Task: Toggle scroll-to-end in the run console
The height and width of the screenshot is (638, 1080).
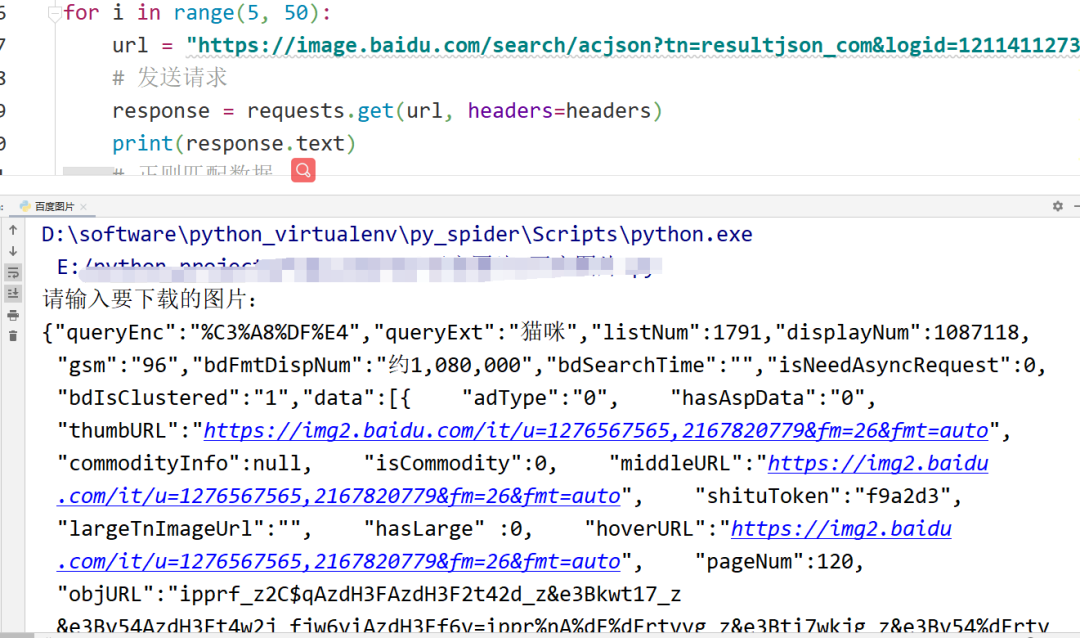Action: 13,294
